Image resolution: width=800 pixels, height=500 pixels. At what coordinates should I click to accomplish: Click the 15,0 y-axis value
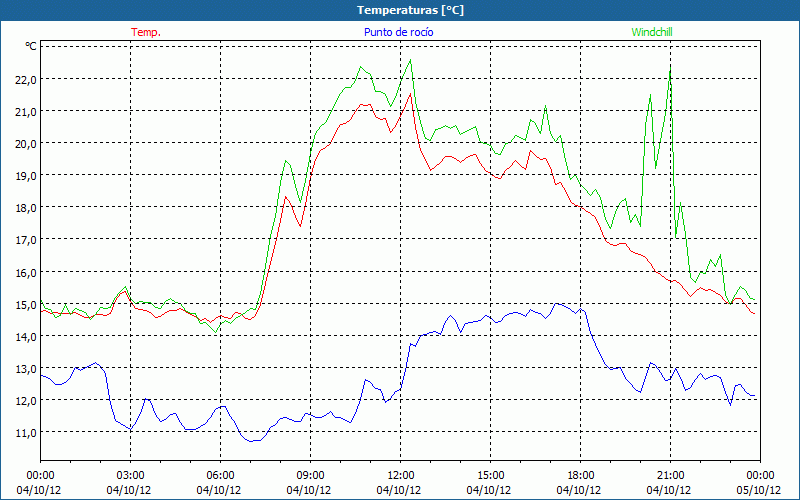pyautogui.click(x=27, y=304)
